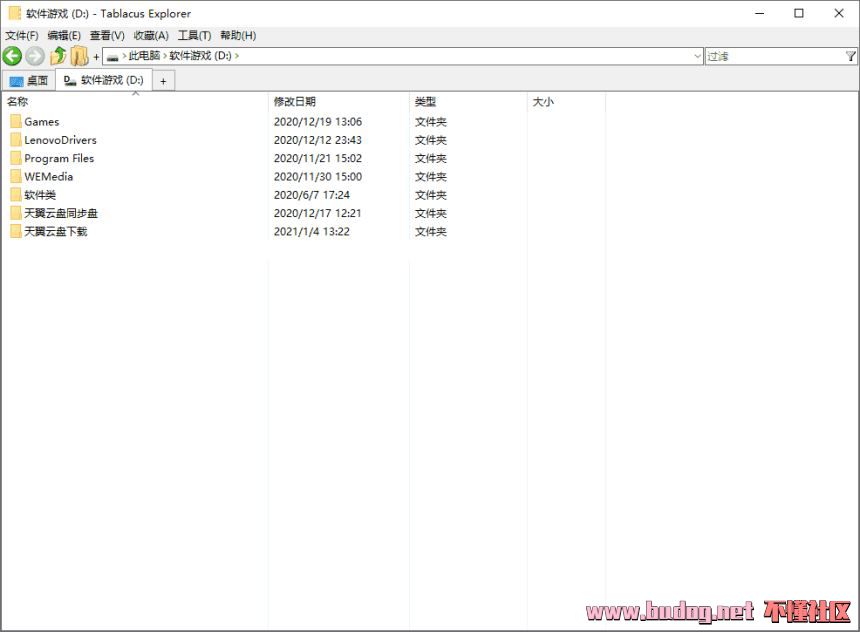Image resolution: width=860 pixels, height=632 pixels.
Task: Click date 2020/6/7 17:24 cell
Action: click(312, 195)
